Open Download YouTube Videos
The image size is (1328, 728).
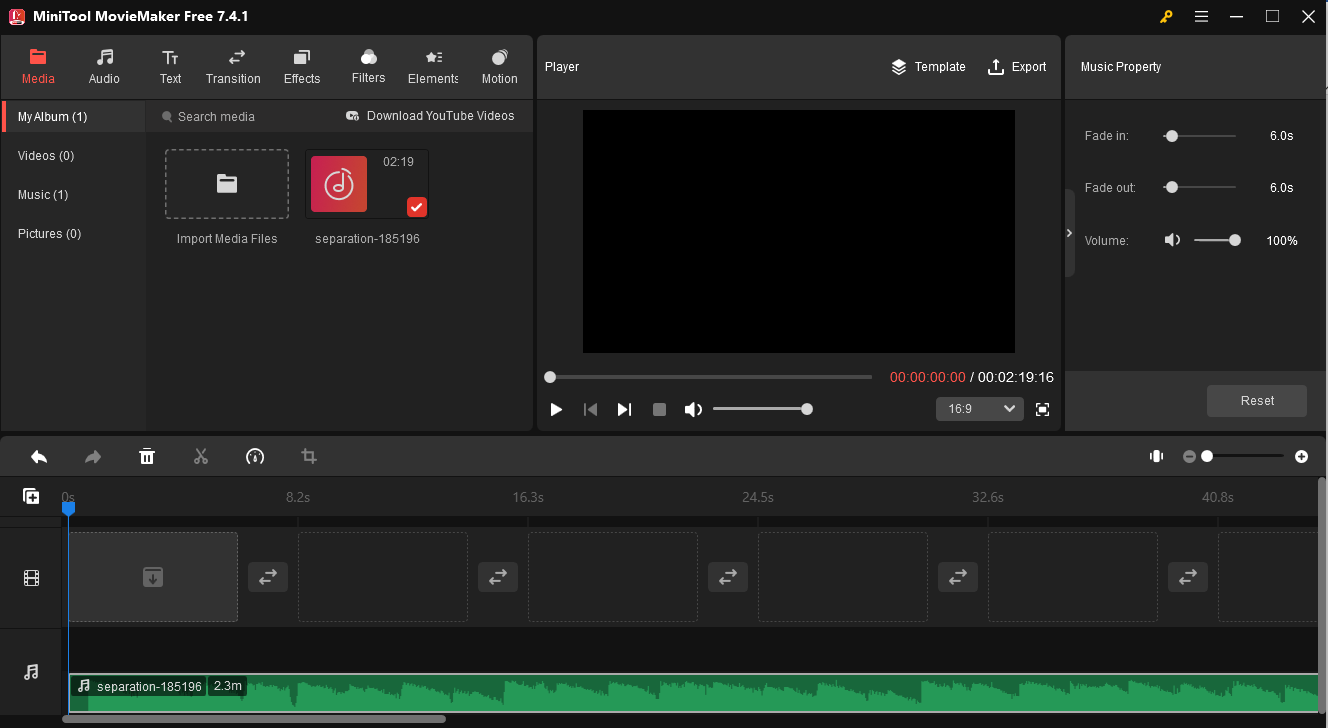click(x=430, y=116)
